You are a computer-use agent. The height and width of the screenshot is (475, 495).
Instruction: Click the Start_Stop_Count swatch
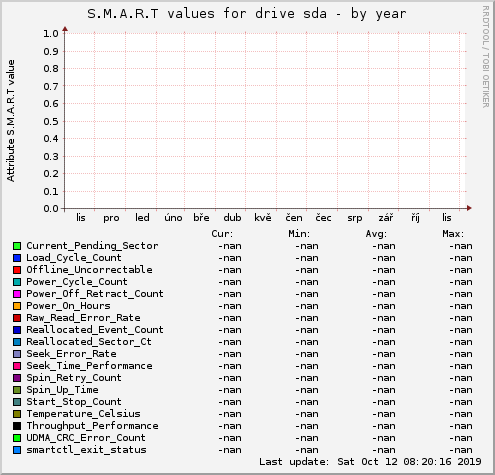pyautogui.click(x=17, y=402)
